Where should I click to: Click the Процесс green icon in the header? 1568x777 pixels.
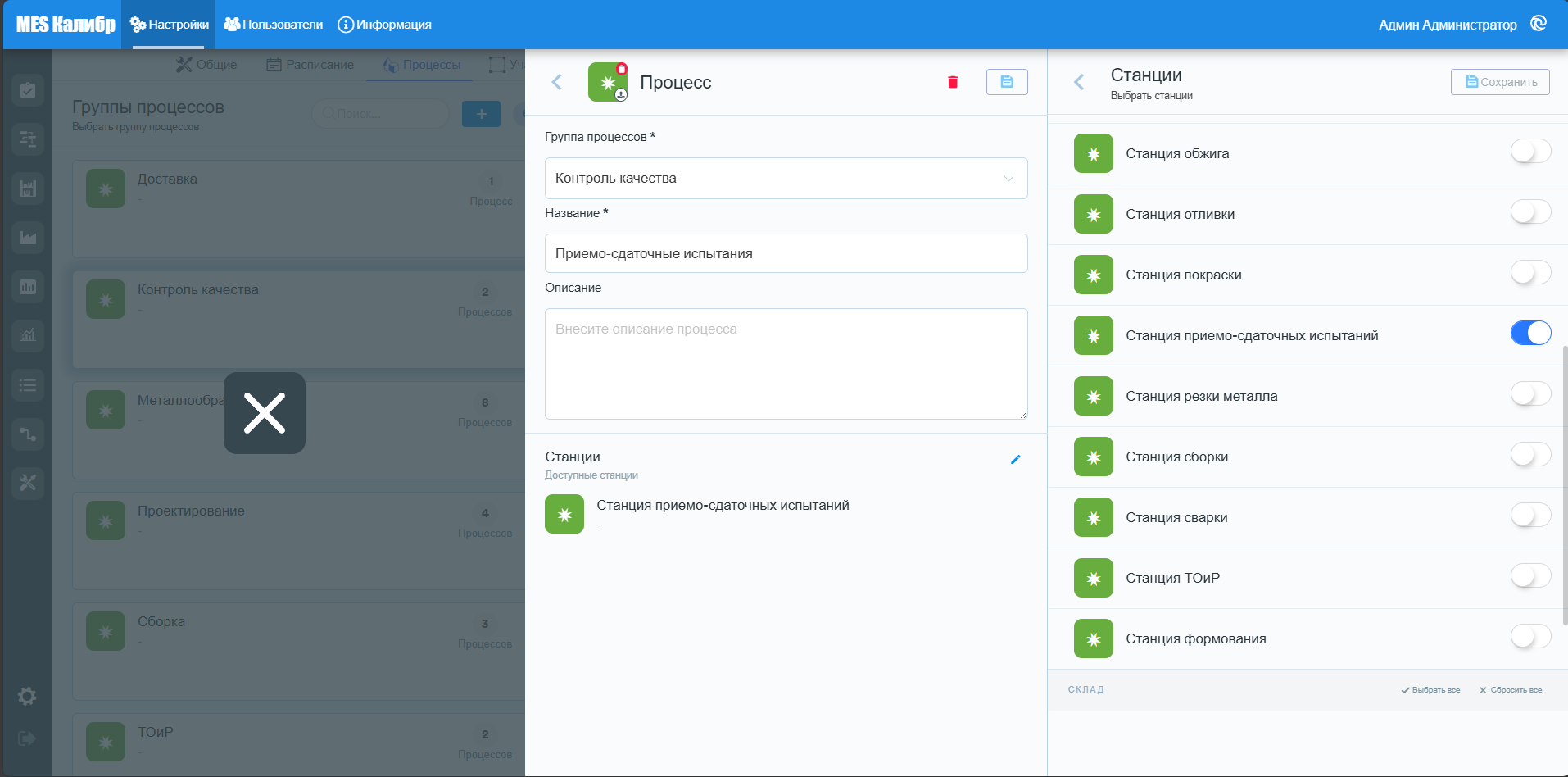click(608, 82)
